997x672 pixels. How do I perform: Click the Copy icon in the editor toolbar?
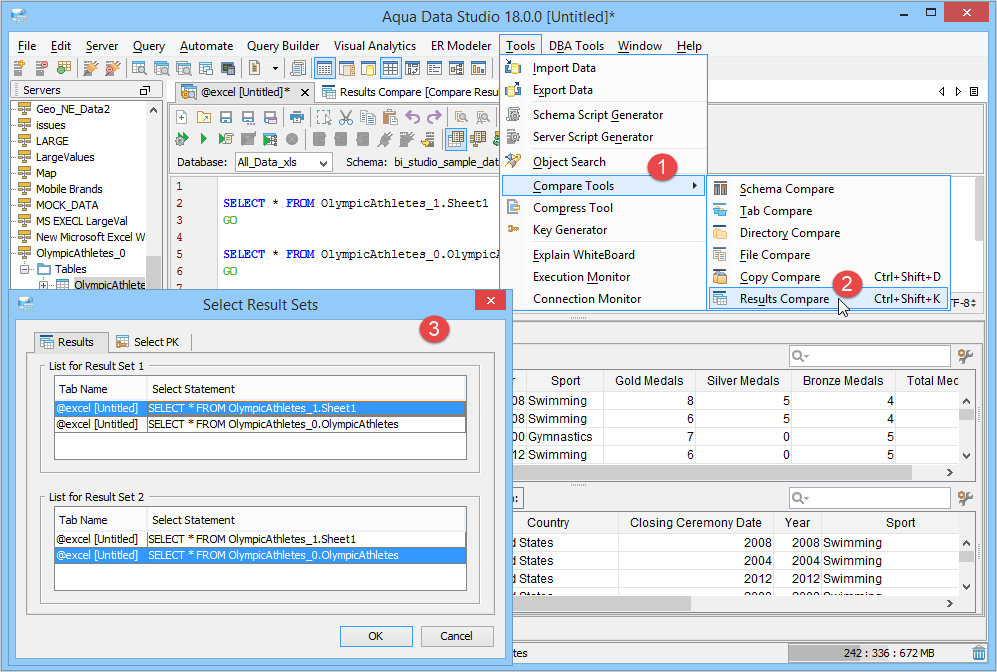[x=368, y=117]
